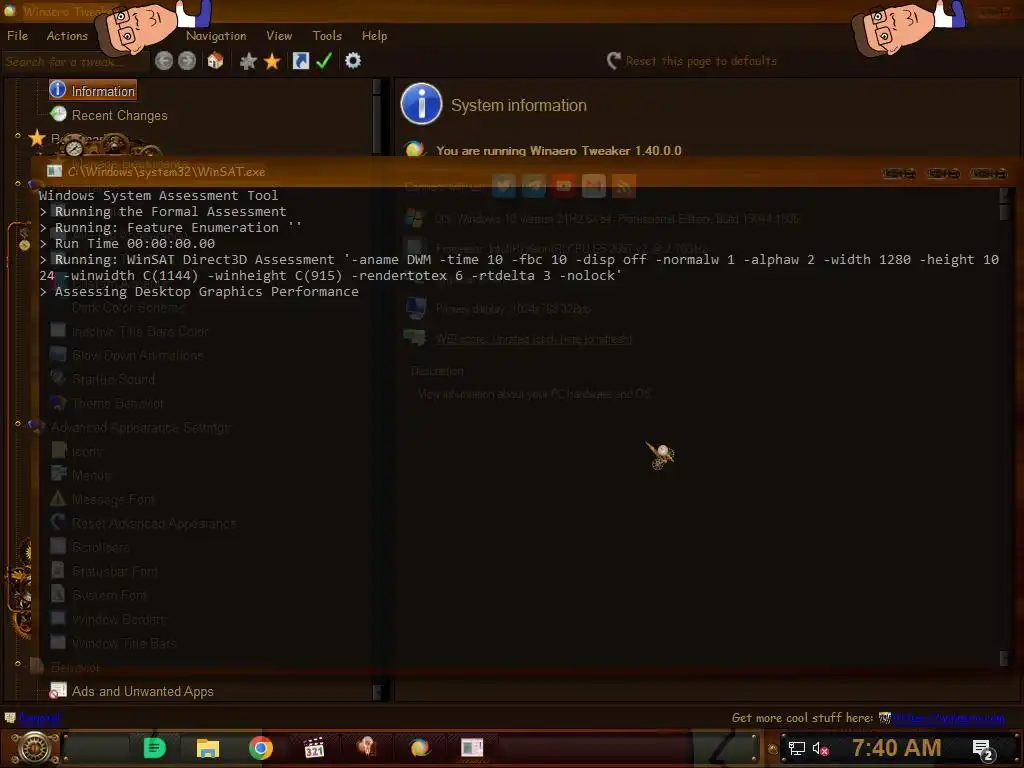Viewport: 1024px width, 768px height.
Task: Click the muted volume tray icon
Action: pos(820,748)
